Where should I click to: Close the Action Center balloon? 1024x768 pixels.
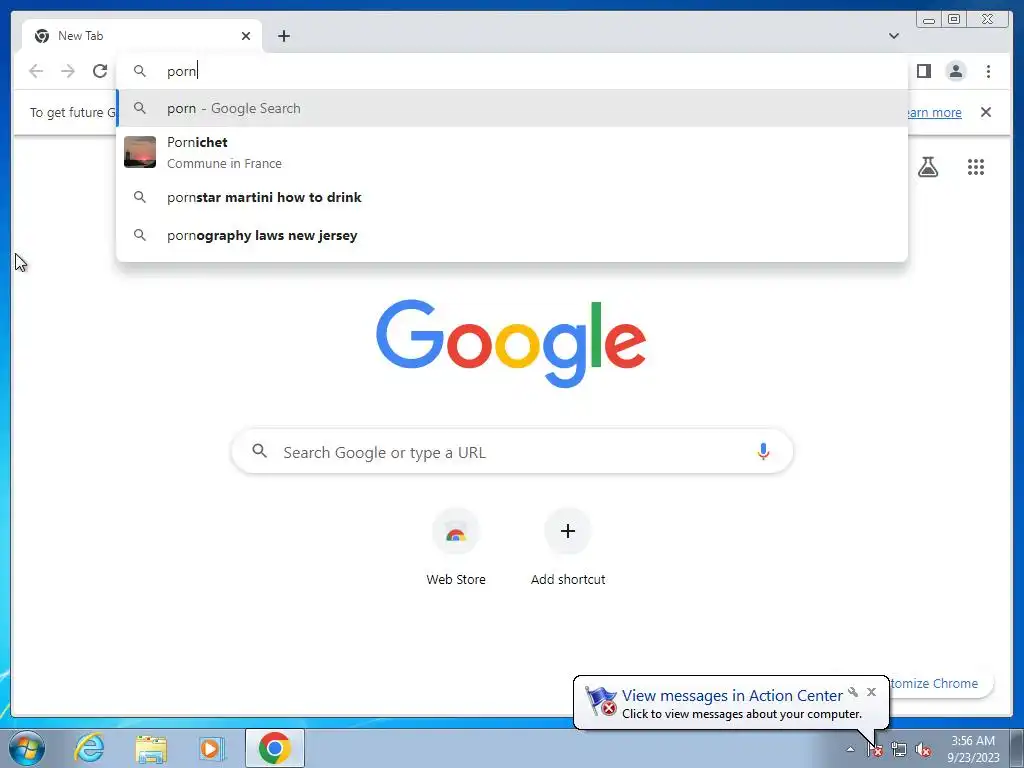pos(871,692)
